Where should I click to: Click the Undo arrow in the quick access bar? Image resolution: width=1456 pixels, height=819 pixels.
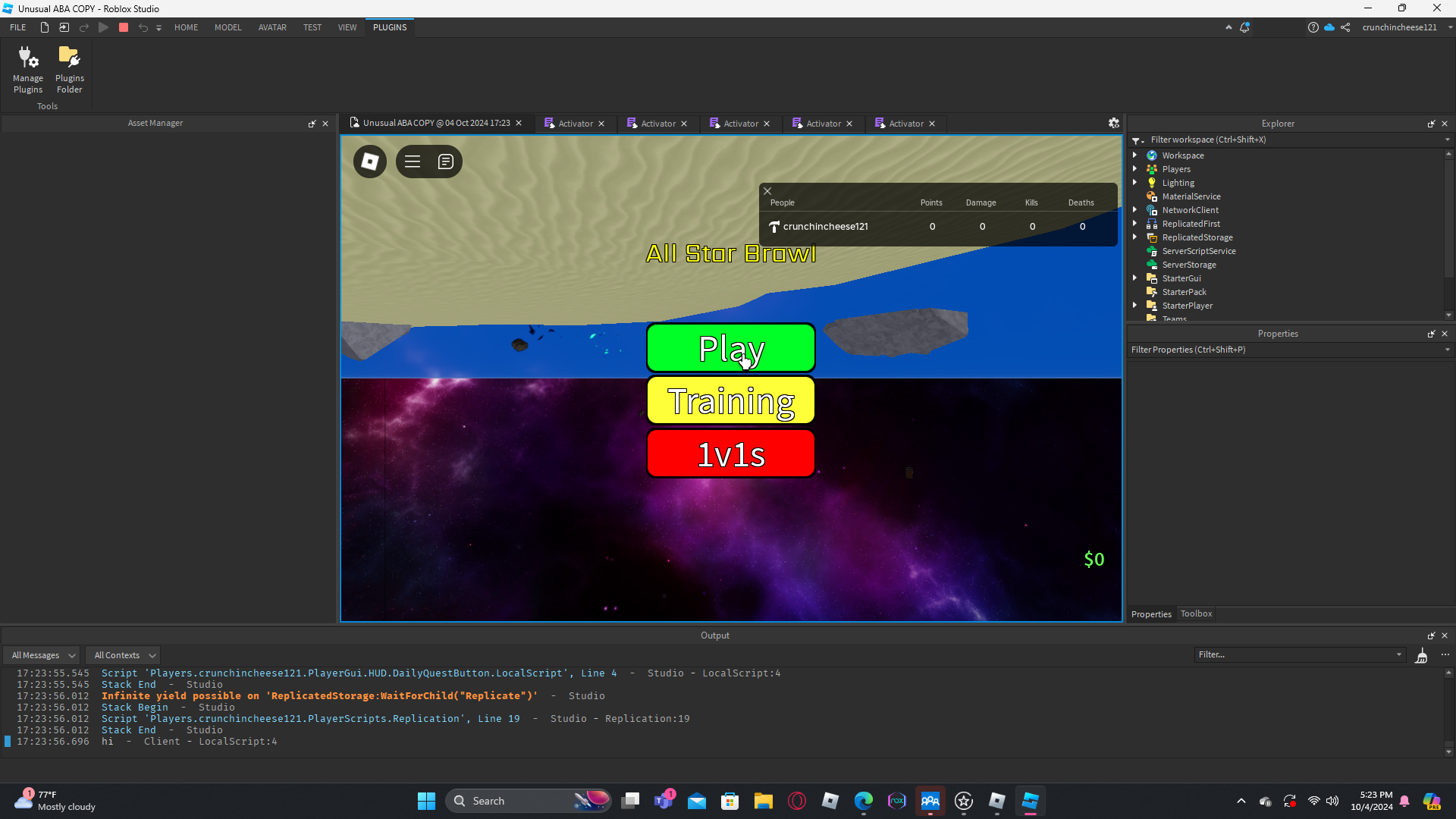(143, 27)
